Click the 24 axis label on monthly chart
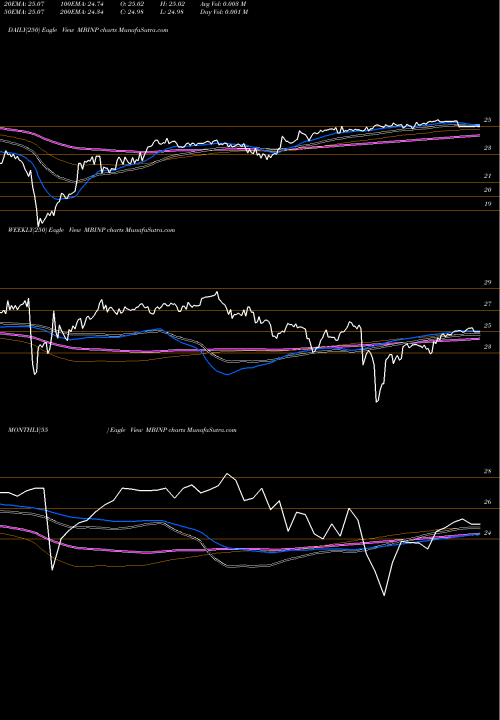The width and height of the screenshot is (500, 720). point(488,533)
